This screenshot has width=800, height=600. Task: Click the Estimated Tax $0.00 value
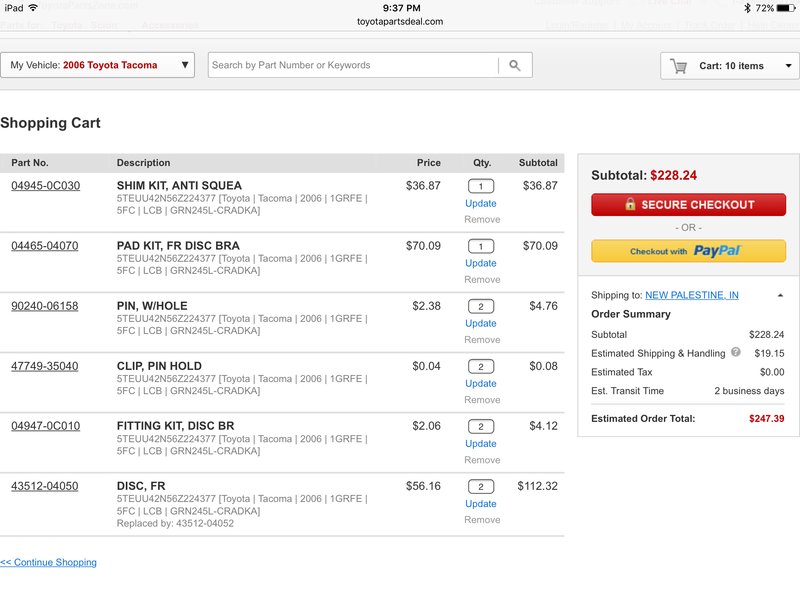772,372
